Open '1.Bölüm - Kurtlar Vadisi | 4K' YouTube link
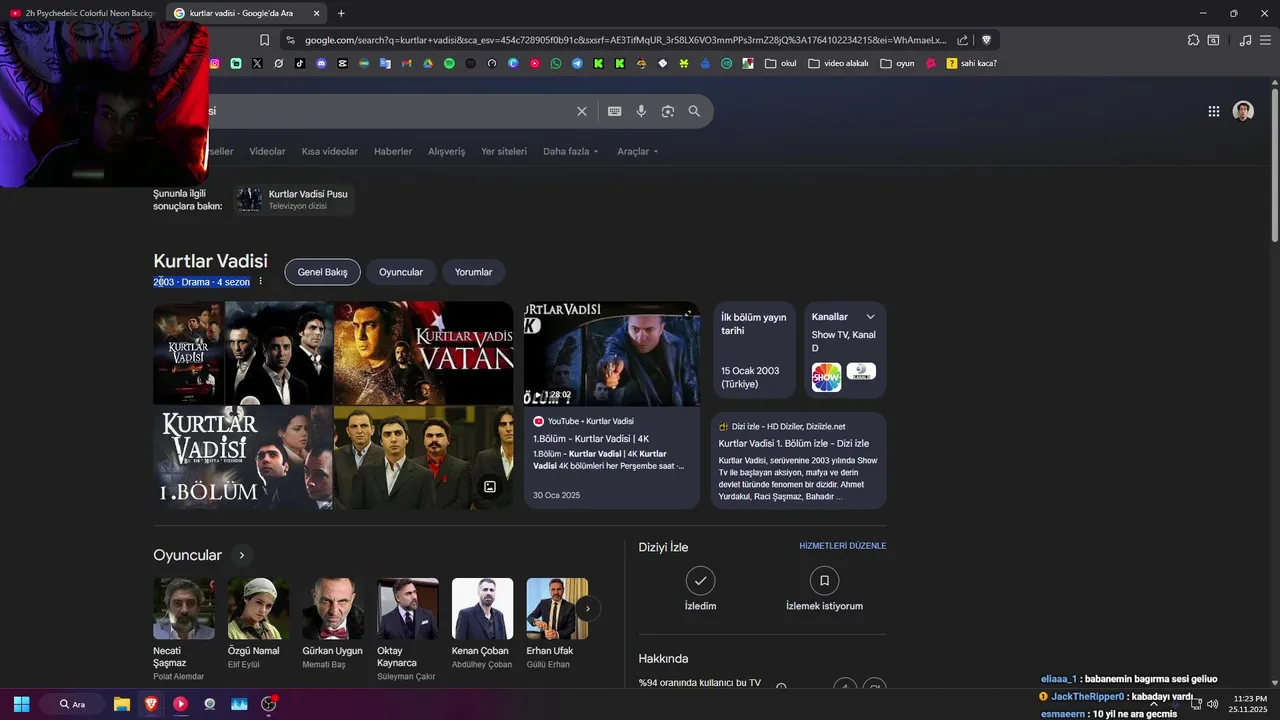This screenshot has height=720, width=1280. (x=591, y=439)
